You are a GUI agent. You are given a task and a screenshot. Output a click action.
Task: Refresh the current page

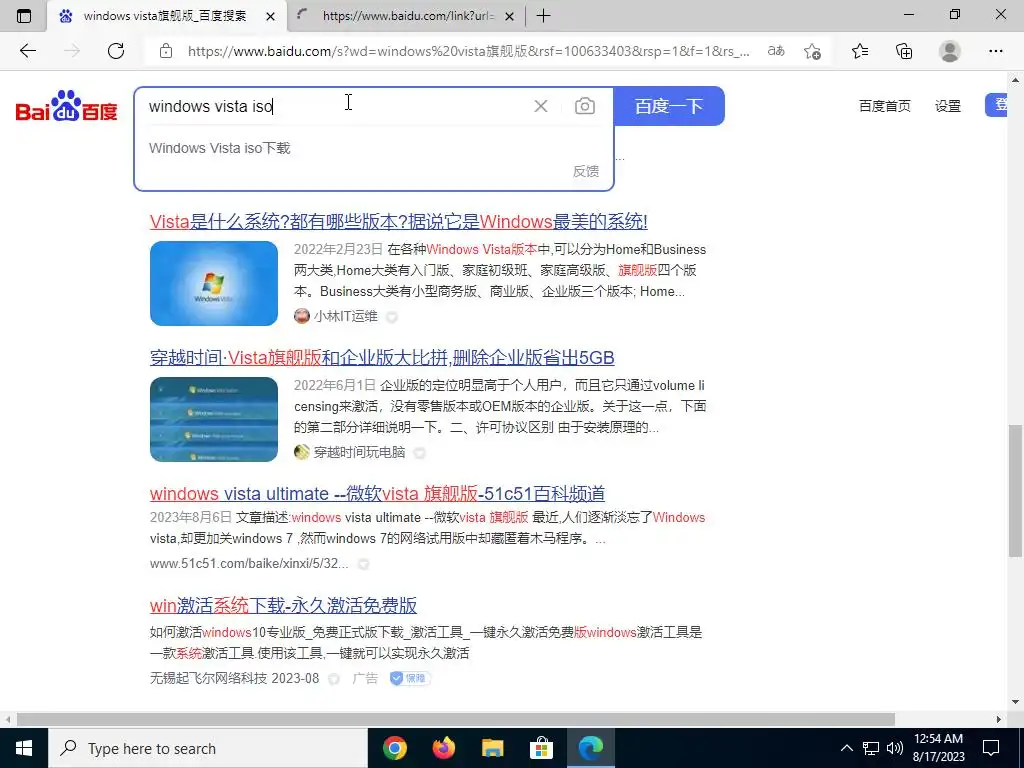(x=116, y=51)
